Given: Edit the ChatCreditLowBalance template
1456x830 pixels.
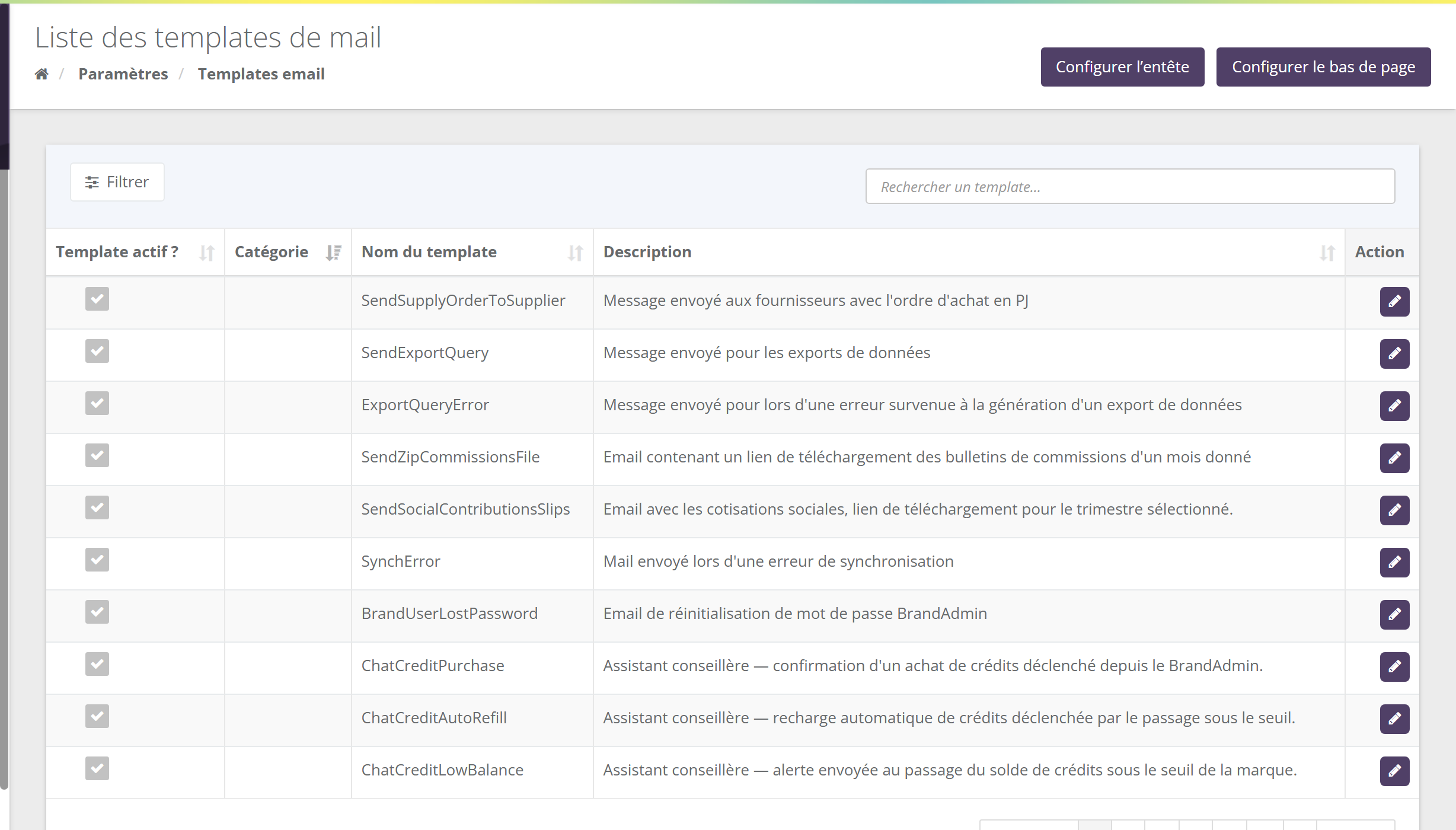Looking at the screenshot, I should (x=1394, y=771).
